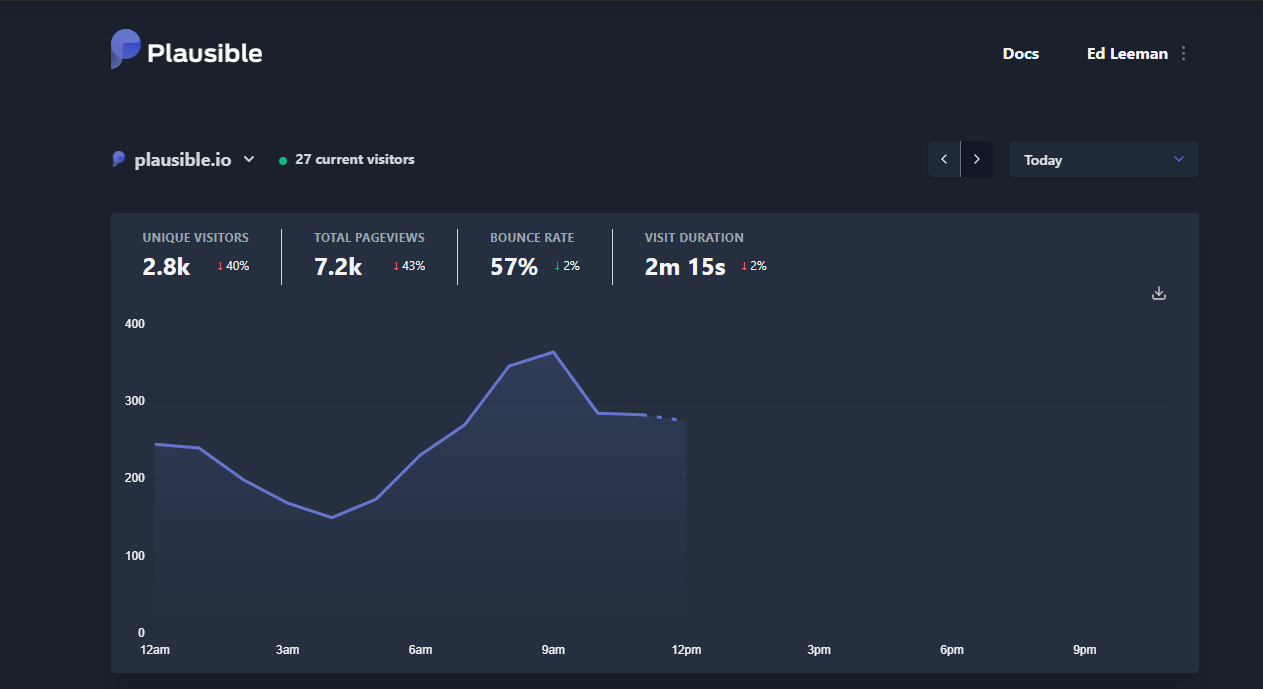
Task: Open the Docs link
Action: 1020,54
